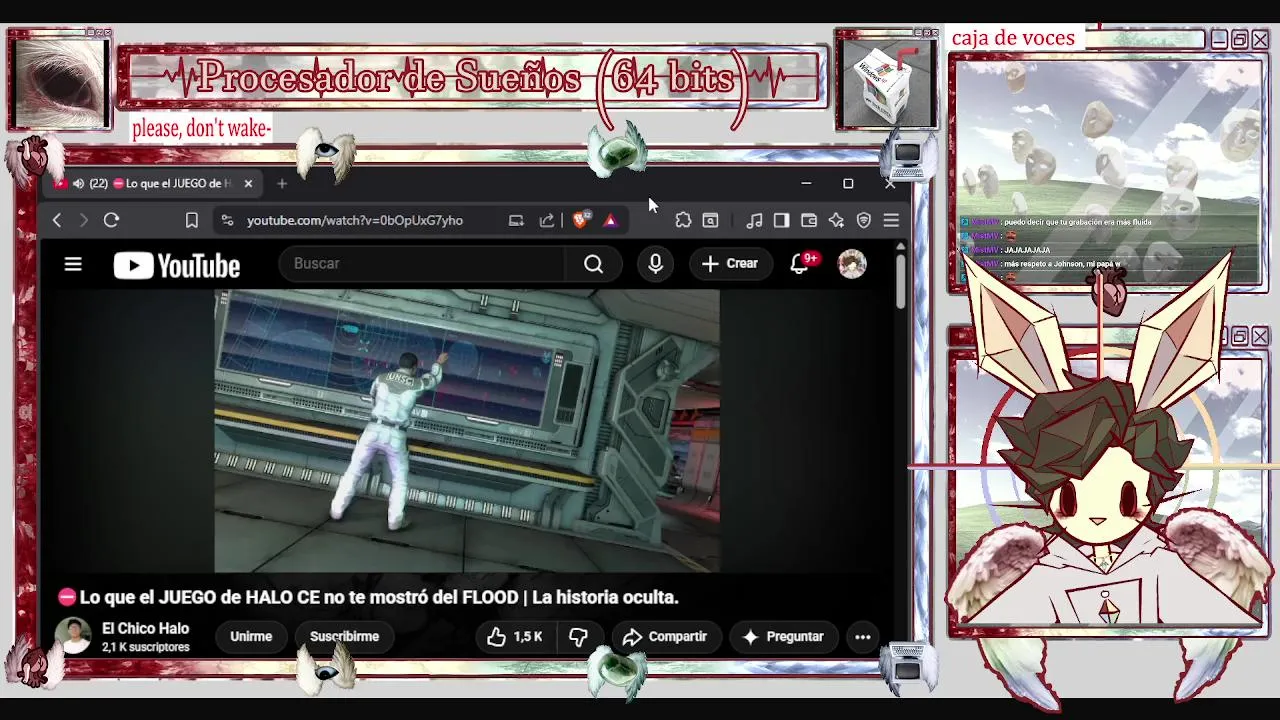Open the Brave Wallet icon
1280x720 pixels.
809,220
